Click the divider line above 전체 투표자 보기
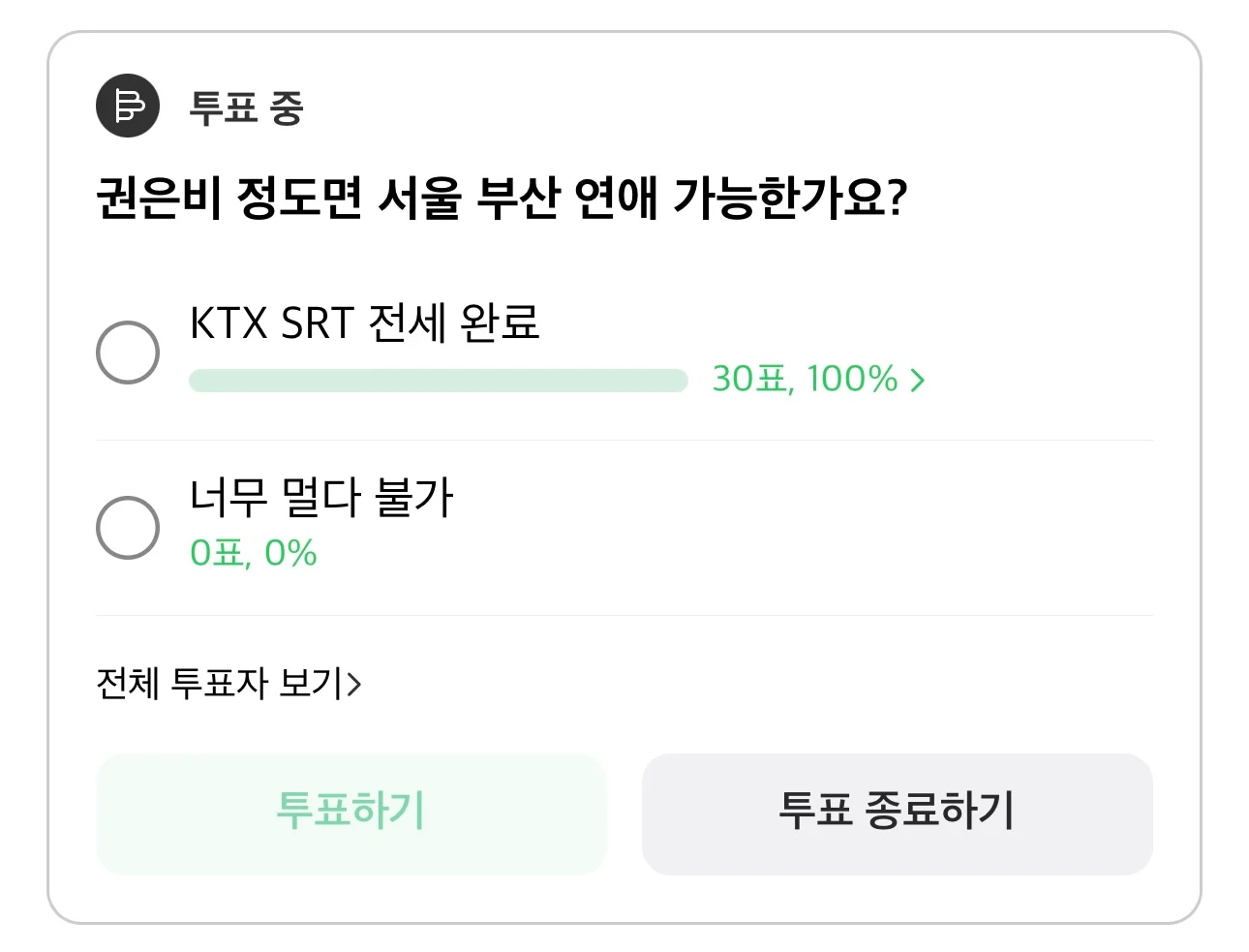This screenshot has height=952, width=1249. pos(624,616)
